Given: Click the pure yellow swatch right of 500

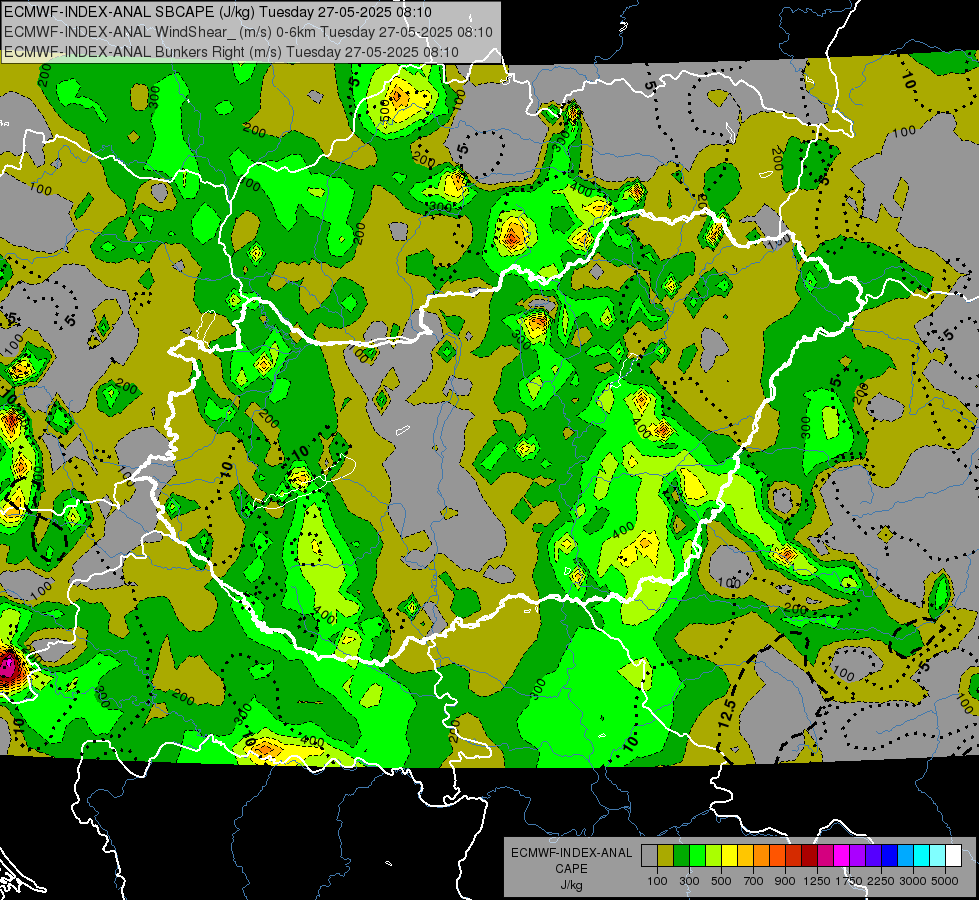Looking at the screenshot, I should pos(729,856).
